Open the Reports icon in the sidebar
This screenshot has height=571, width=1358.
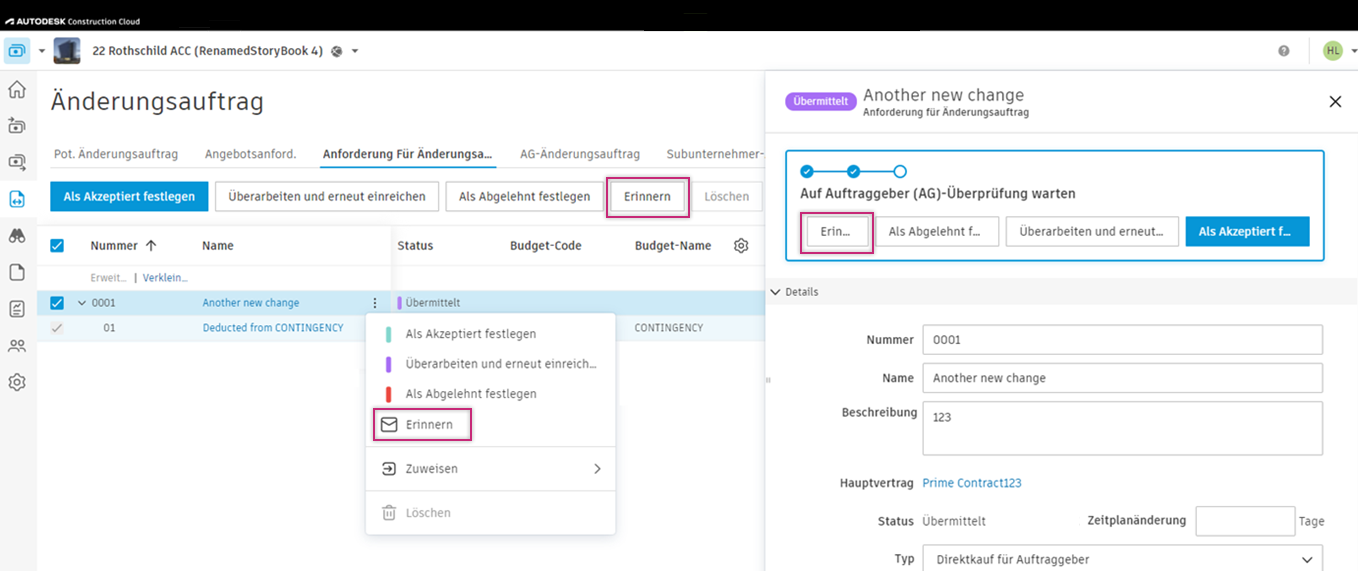17,309
